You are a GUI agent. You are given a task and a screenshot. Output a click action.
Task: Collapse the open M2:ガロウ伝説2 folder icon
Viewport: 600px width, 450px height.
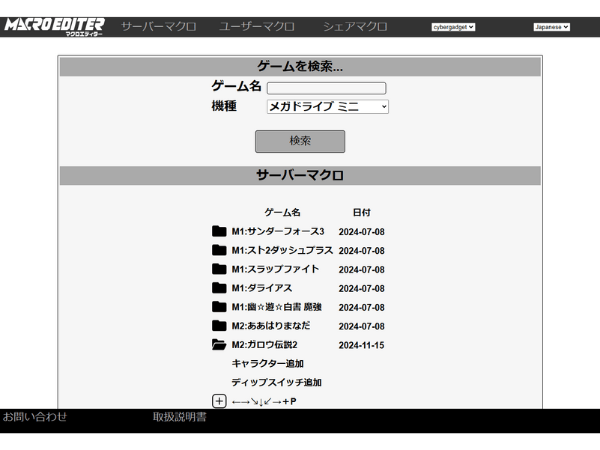click(x=219, y=345)
